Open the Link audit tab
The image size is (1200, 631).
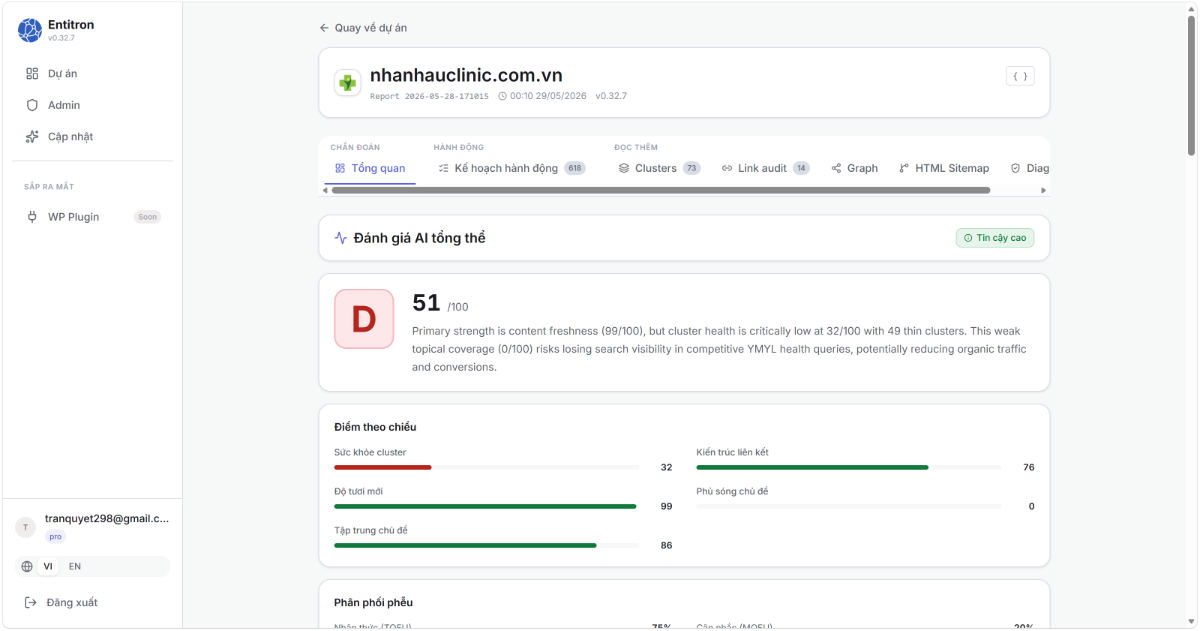pos(765,168)
